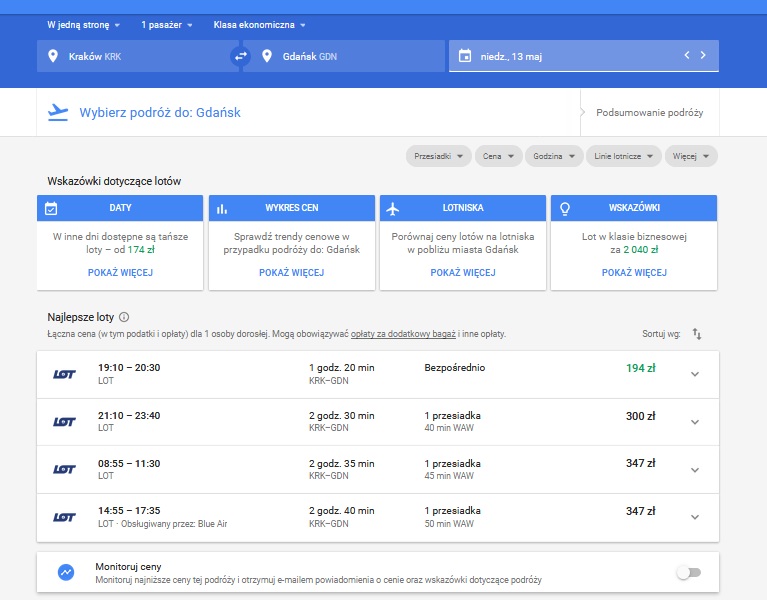This screenshot has width=767, height=600.
Task: Enable the Monitoruj ceny switch
Action: click(689, 573)
